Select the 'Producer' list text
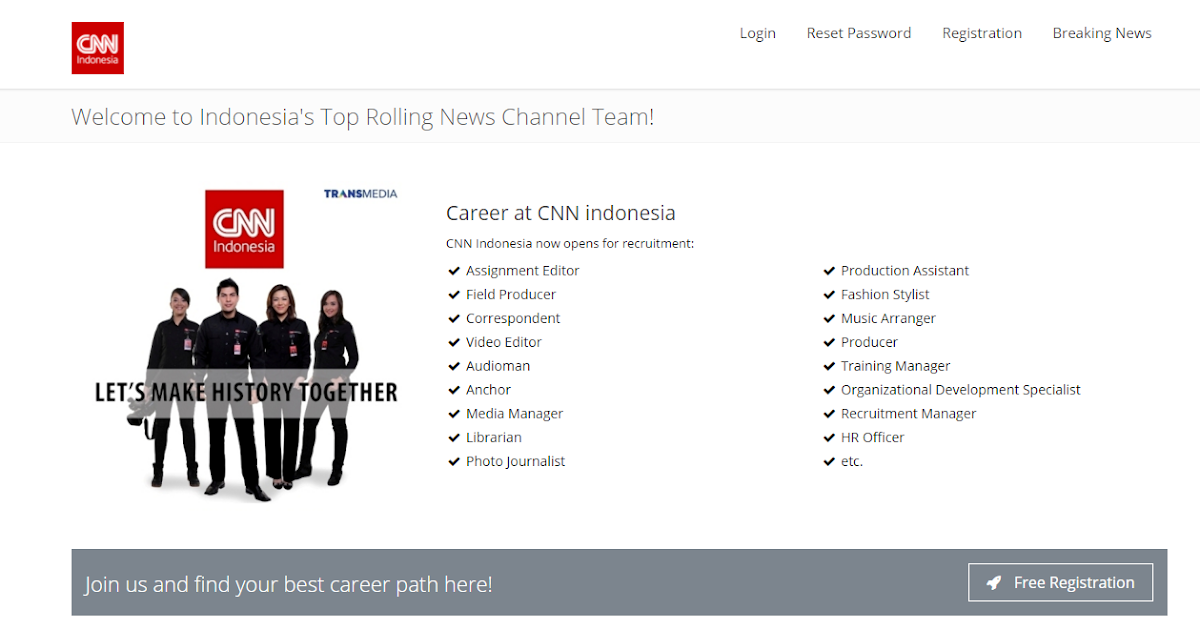Image resolution: width=1200 pixels, height=630 pixels. pos(869,342)
